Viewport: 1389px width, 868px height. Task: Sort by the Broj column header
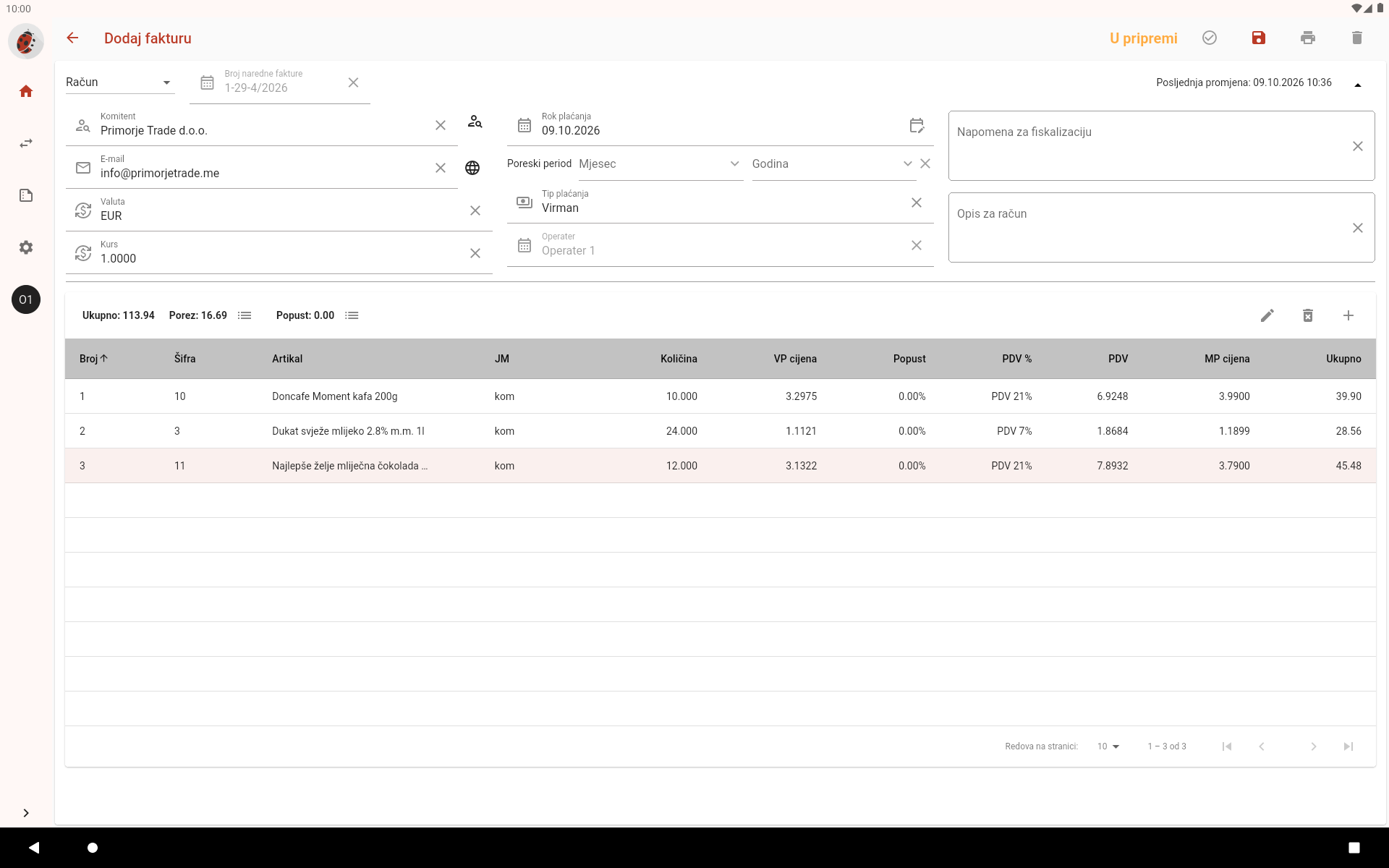coord(93,359)
